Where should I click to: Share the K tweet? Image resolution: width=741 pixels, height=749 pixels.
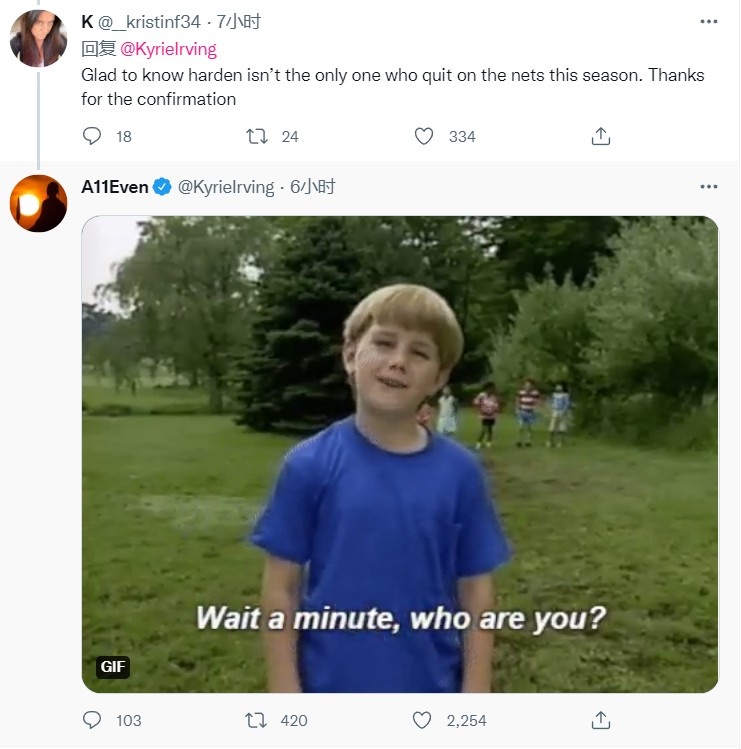[x=601, y=136]
